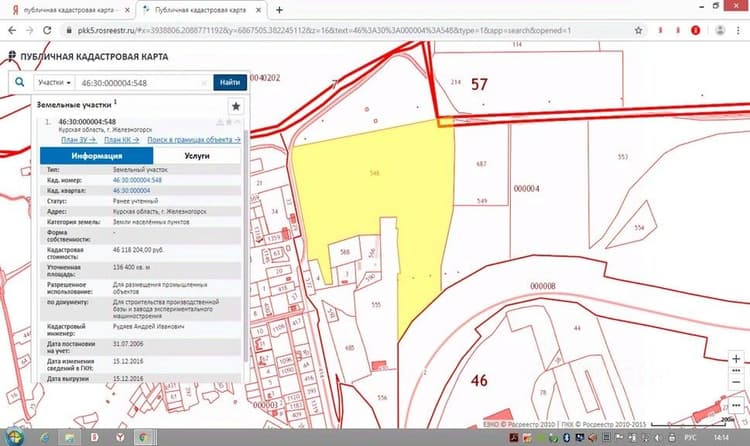Click the magnifier search icon
The height and width of the screenshot is (446, 750).
pos(20,82)
